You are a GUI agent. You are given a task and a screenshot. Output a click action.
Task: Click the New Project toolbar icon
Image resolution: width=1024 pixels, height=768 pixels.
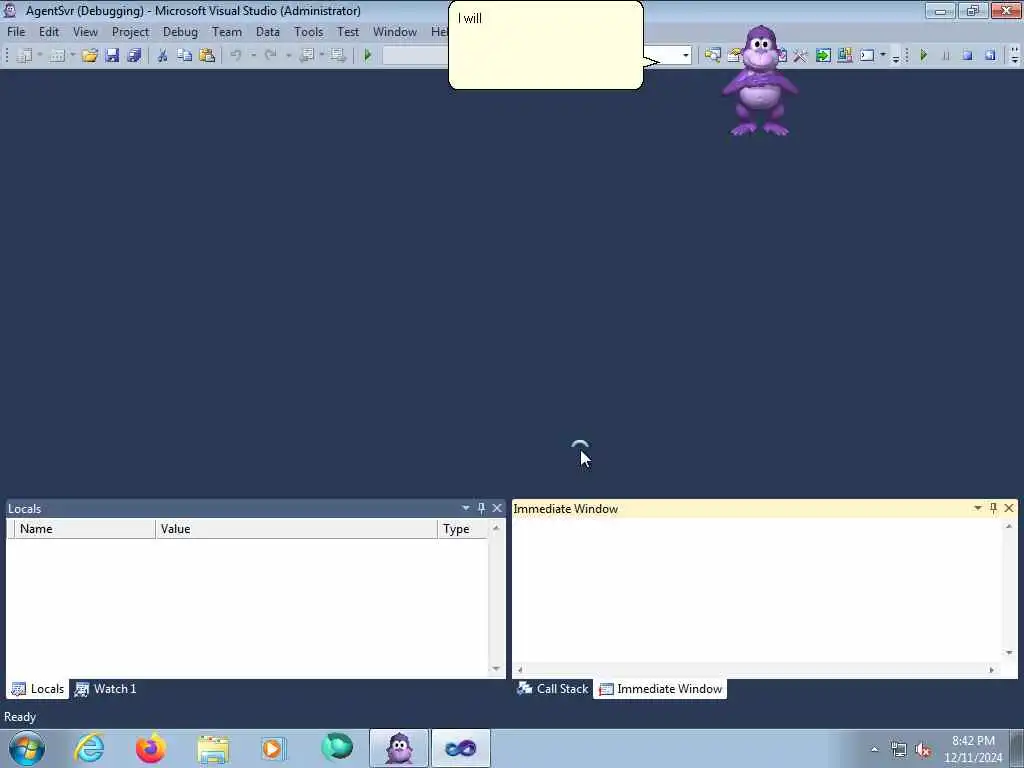25,56
